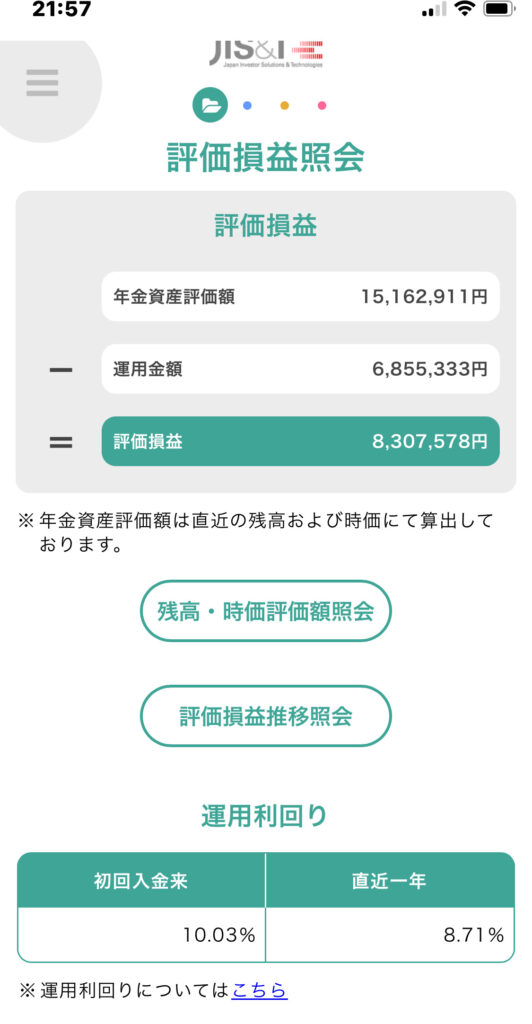This screenshot has width=532, height=1024.
Task: Open 残高・時価評価額照会 button
Action: (266, 611)
